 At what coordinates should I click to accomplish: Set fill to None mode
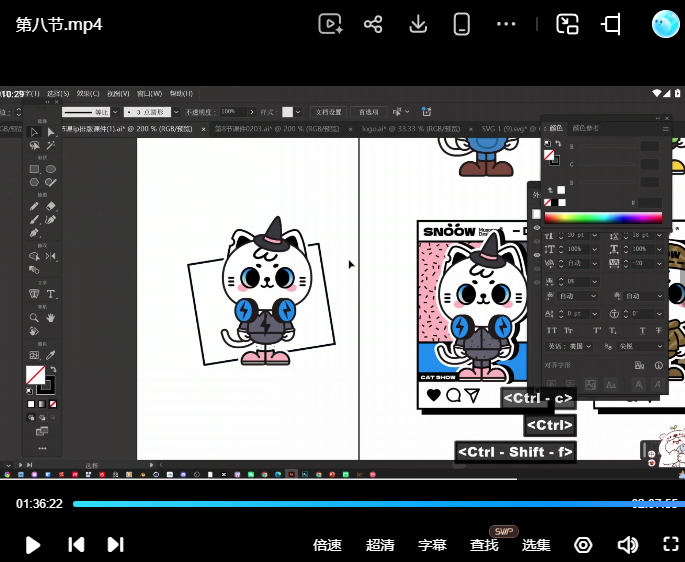[53, 404]
